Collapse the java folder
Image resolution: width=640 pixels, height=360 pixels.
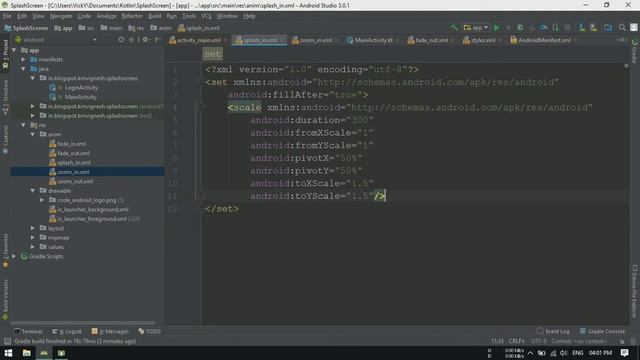click(24, 69)
